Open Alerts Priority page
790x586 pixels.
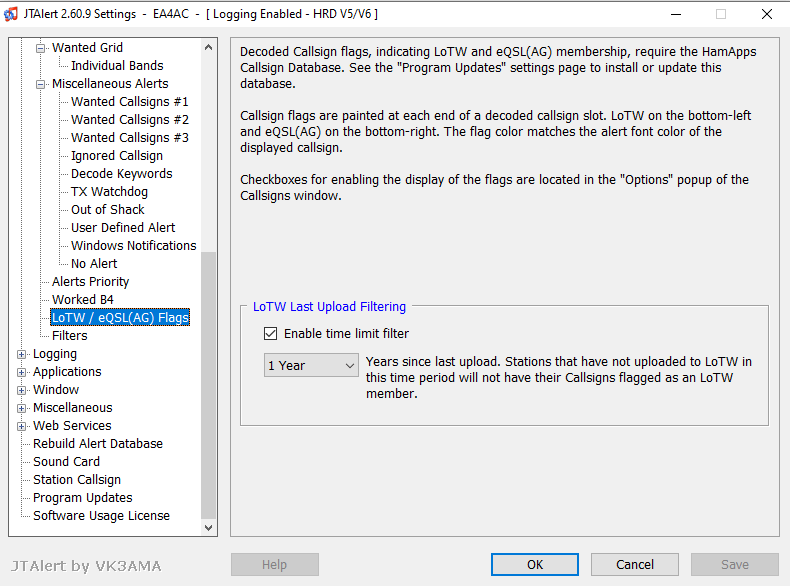click(x=90, y=282)
